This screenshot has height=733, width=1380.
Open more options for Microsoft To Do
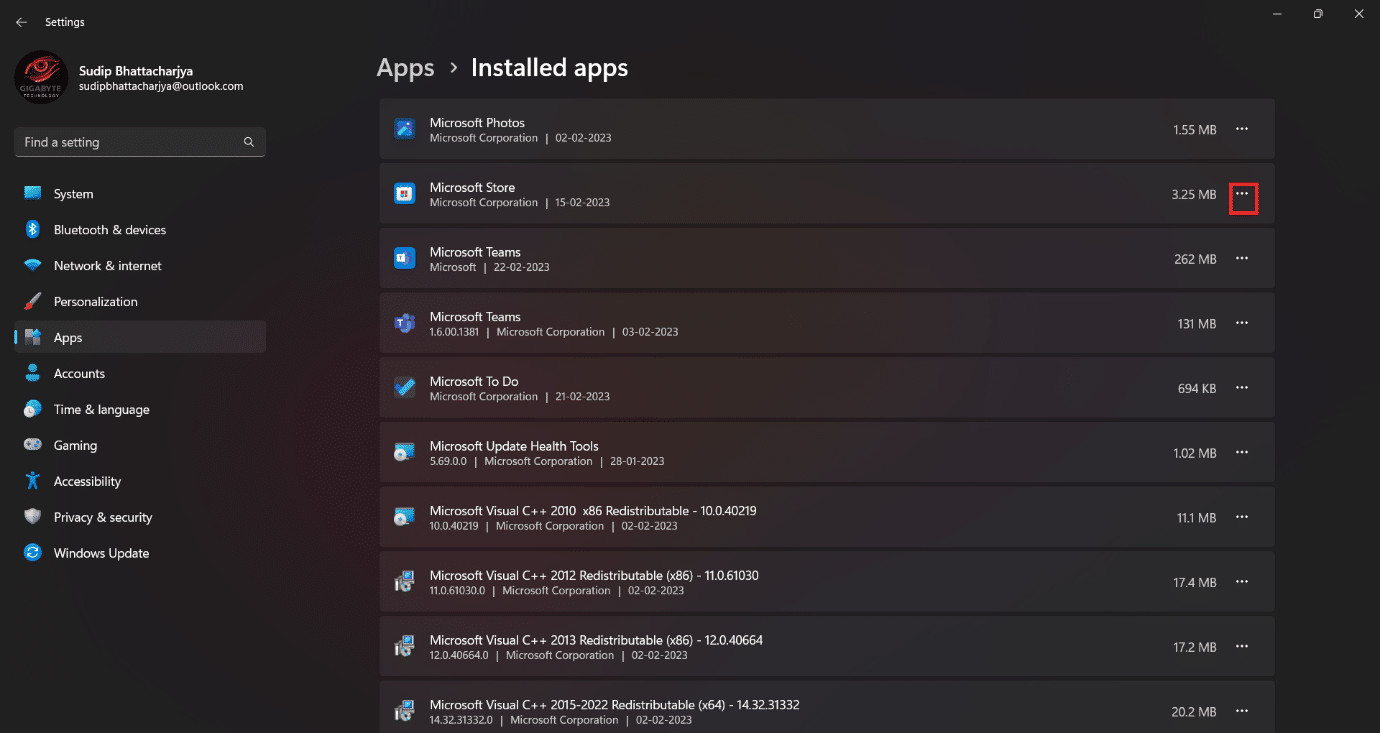pyautogui.click(x=1242, y=388)
